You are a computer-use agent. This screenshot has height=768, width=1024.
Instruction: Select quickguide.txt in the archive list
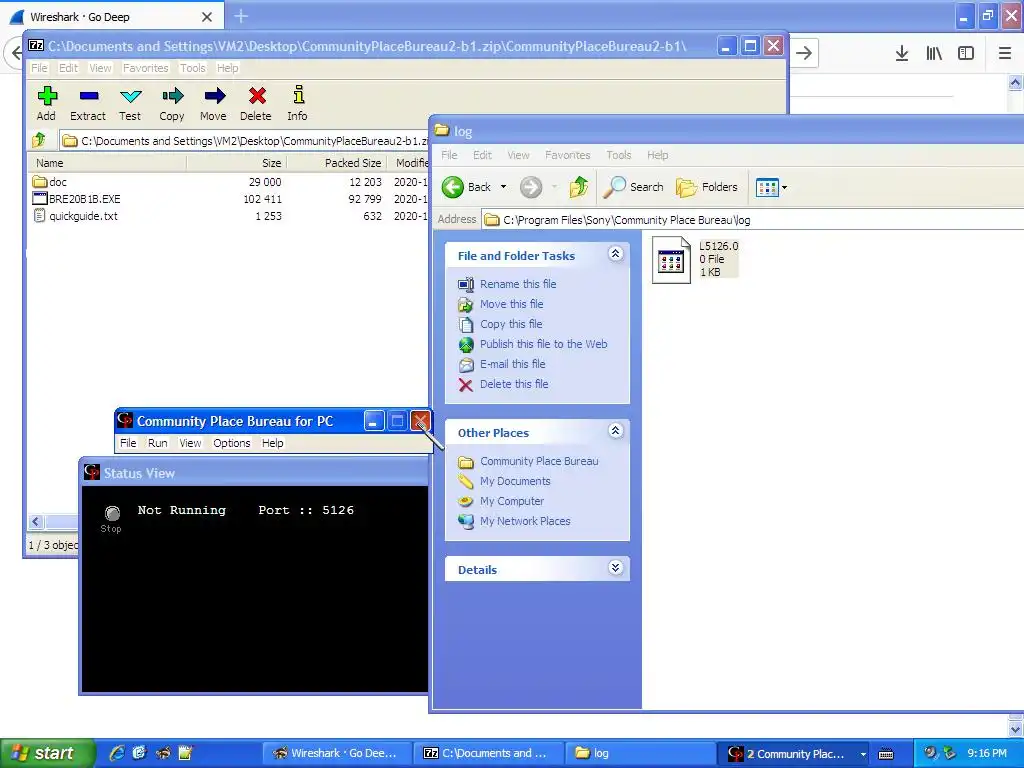(75, 216)
